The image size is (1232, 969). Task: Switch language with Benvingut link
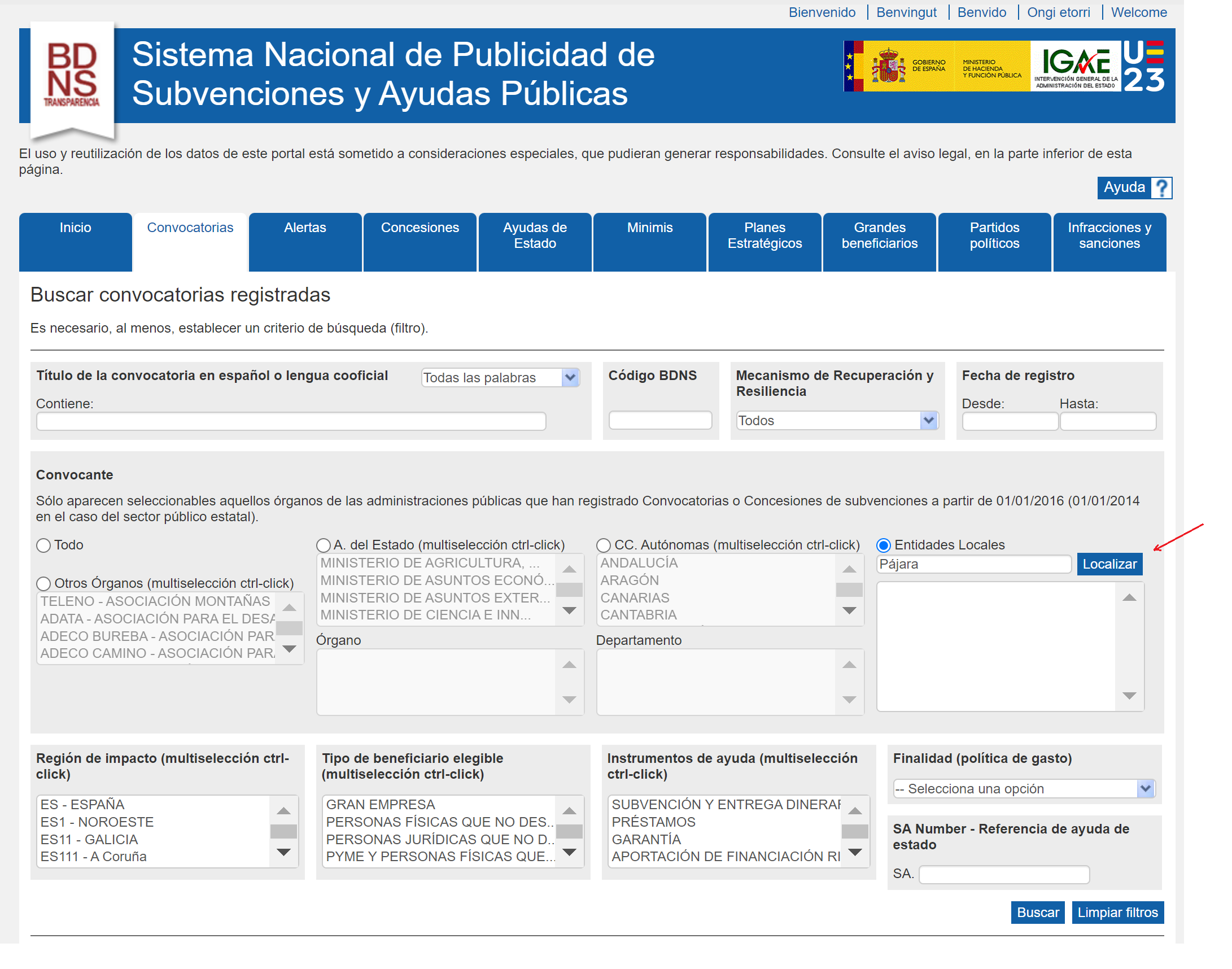906,12
